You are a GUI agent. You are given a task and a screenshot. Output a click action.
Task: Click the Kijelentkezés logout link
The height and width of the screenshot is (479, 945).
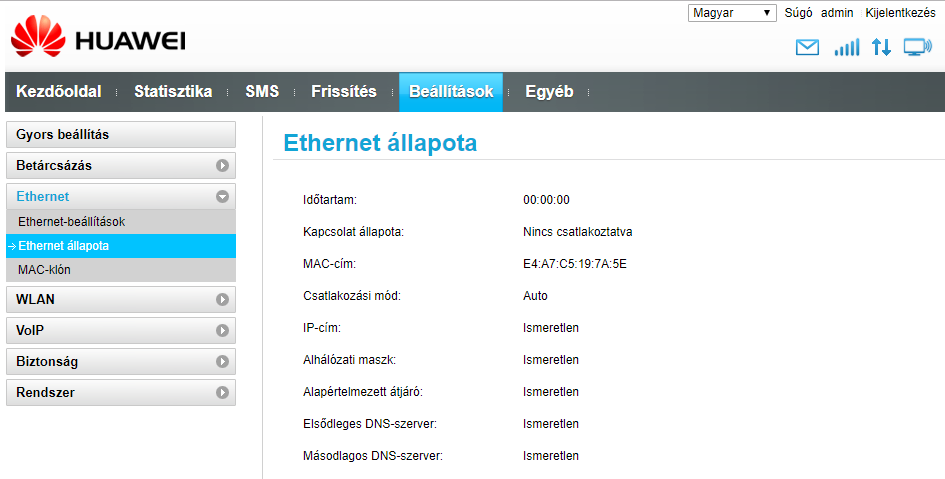[x=900, y=13]
